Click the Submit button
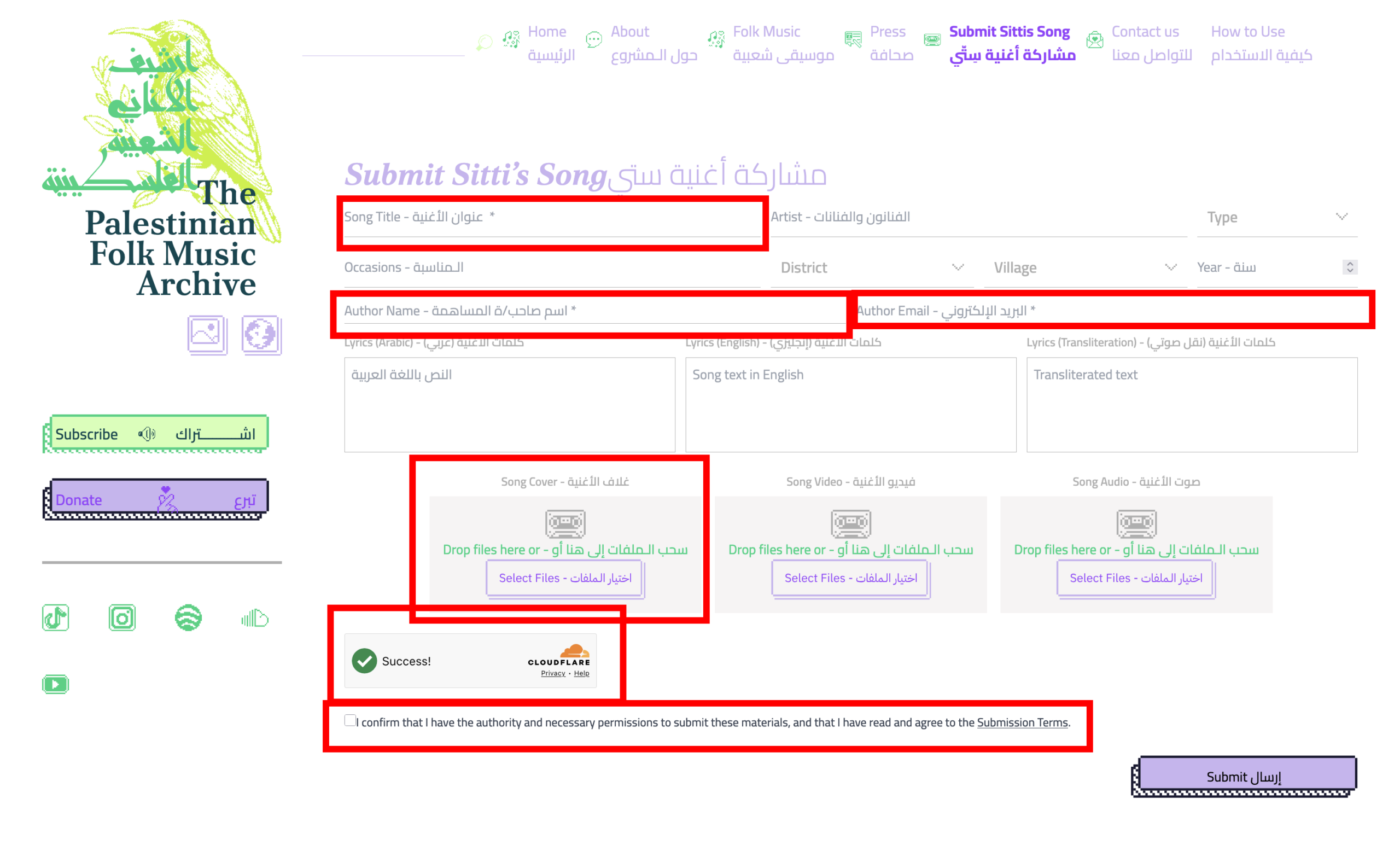The width and height of the screenshot is (1400, 851). [1243, 776]
